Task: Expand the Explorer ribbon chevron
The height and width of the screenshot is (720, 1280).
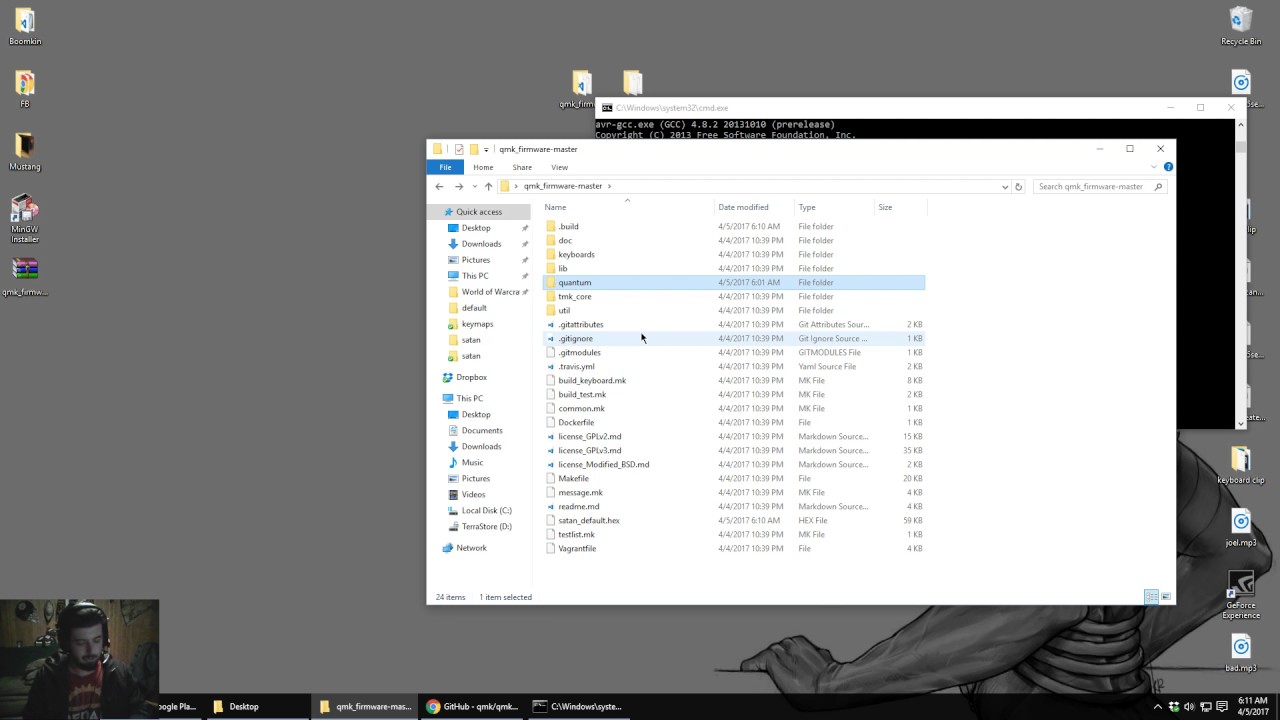Action: click(x=1156, y=167)
